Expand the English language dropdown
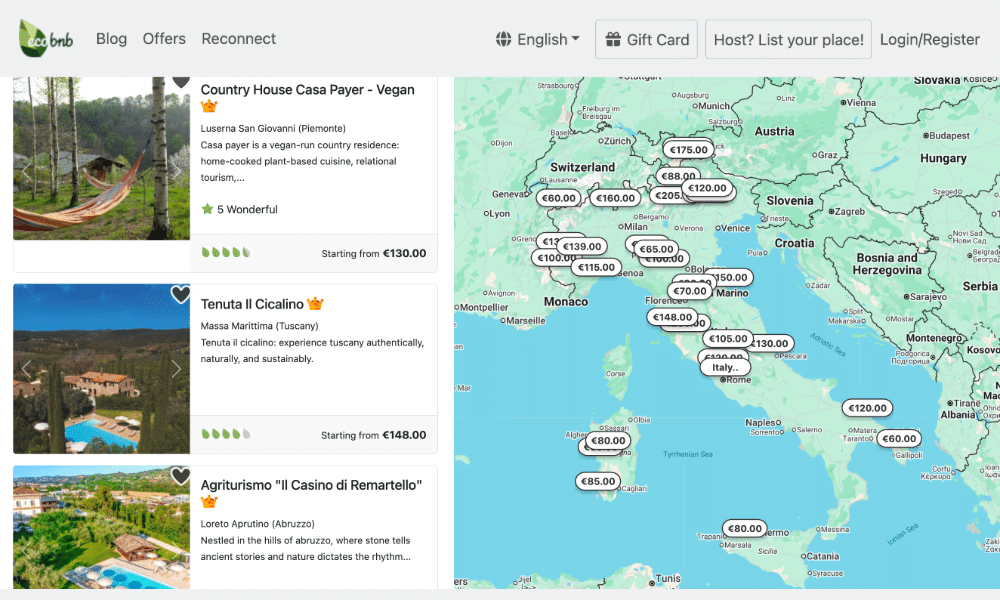 pos(538,40)
